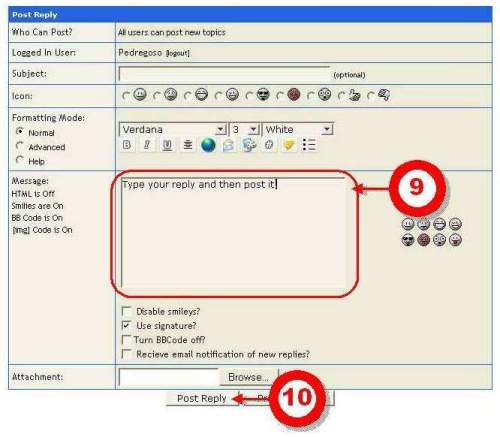This screenshot has height=437, width=500.
Task: Click the HTML is Off status text
Action: pos(33,194)
